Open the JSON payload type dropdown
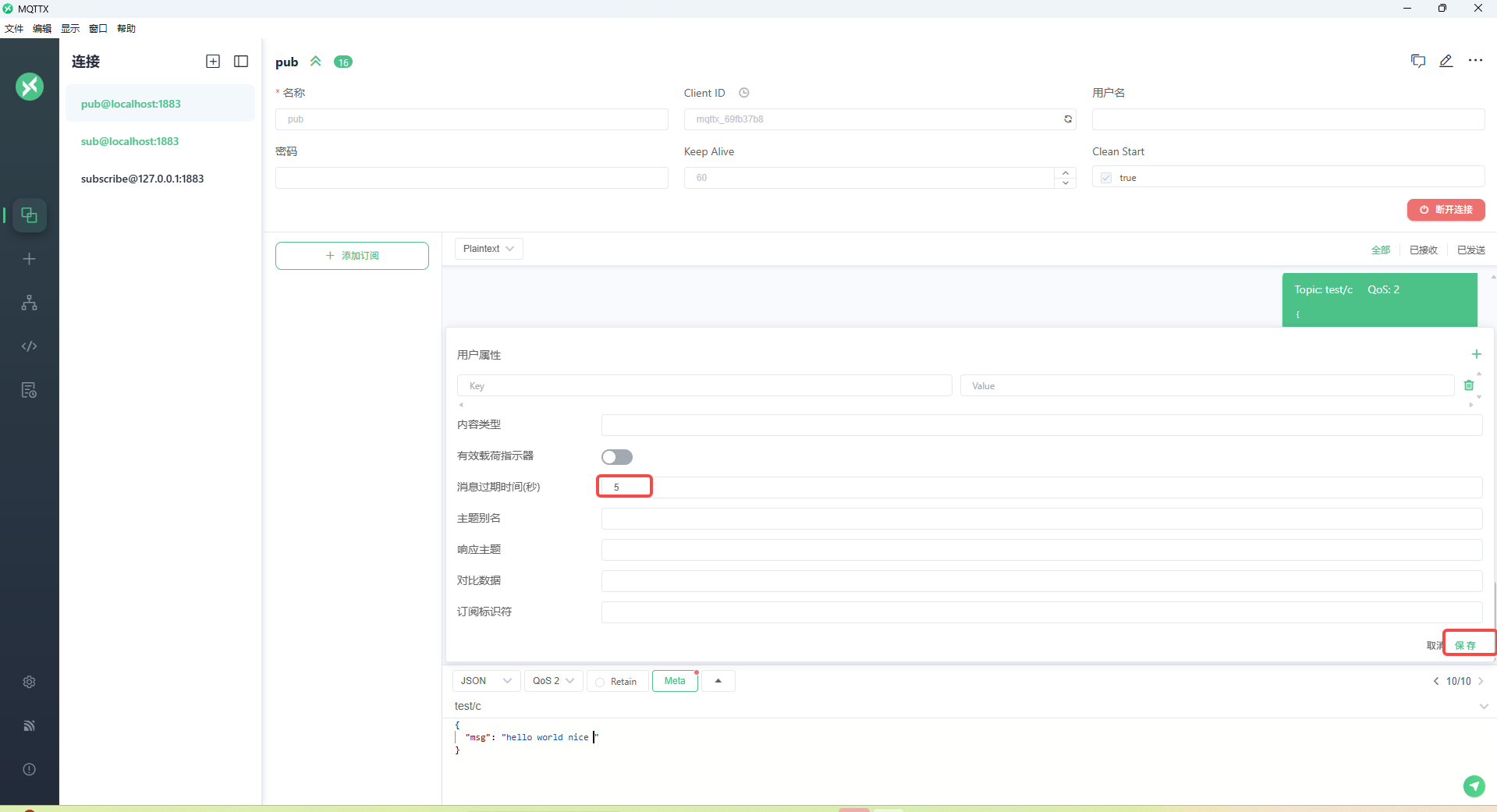Viewport: 1497px width, 812px height. click(x=486, y=681)
